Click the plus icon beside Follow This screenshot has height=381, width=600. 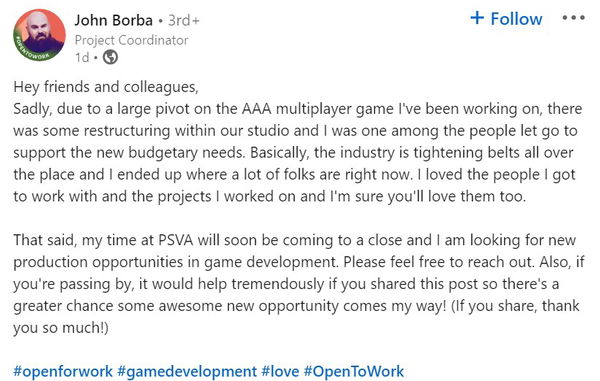click(x=477, y=18)
